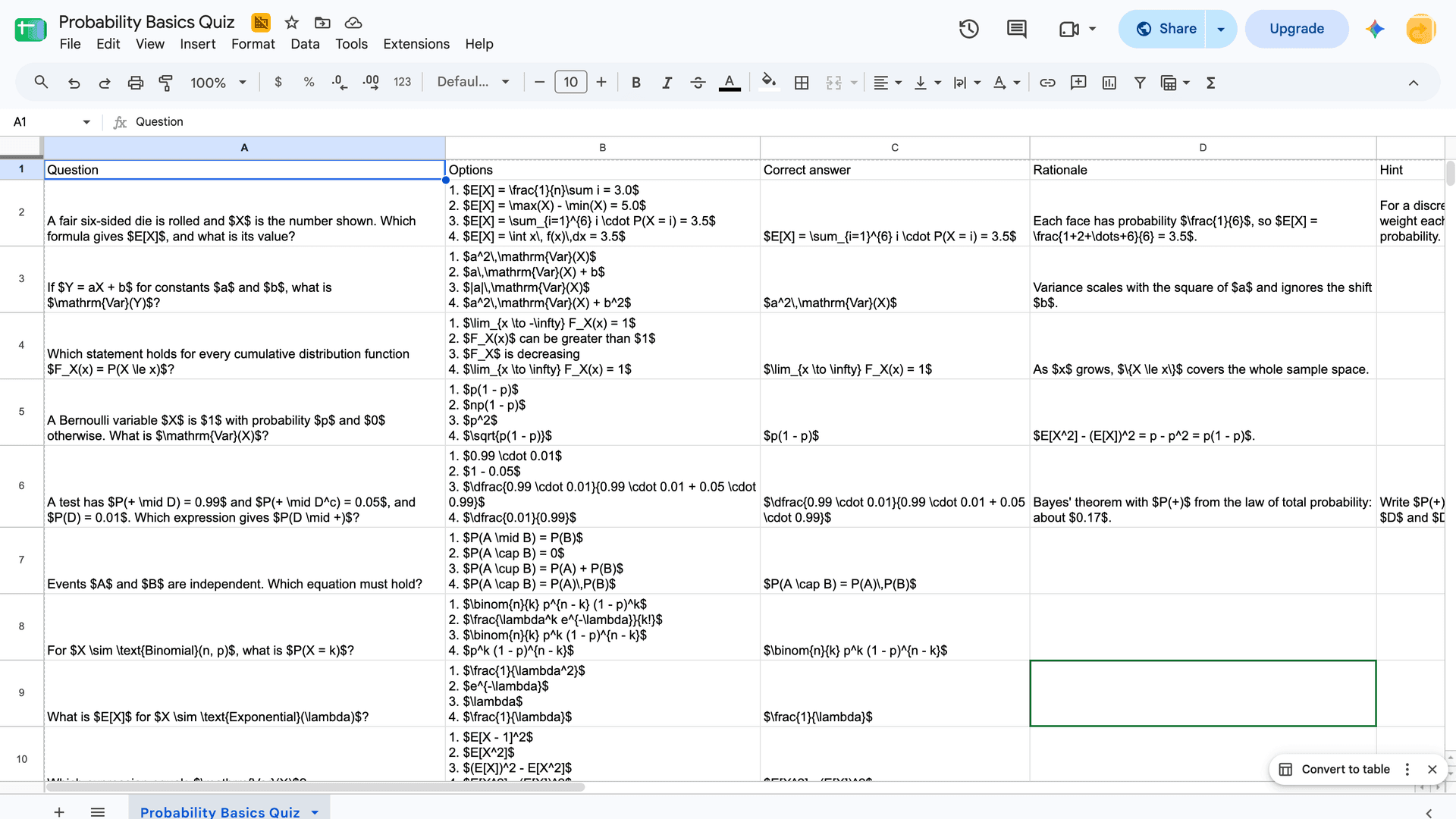The image size is (1456, 819).
Task: Click the redo arrow icon
Action: pyautogui.click(x=105, y=83)
